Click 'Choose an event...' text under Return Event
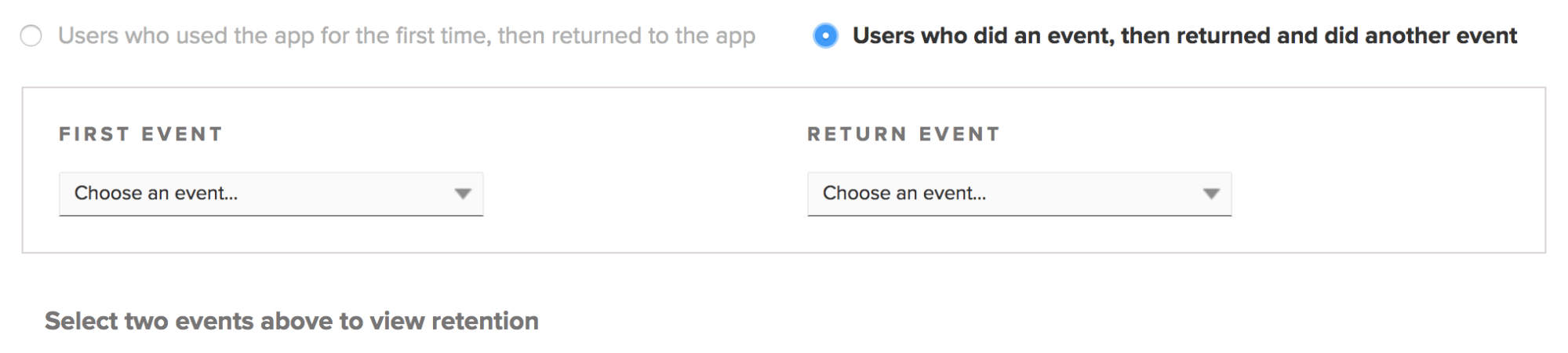1568x353 pixels. pyautogui.click(x=904, y=194)
